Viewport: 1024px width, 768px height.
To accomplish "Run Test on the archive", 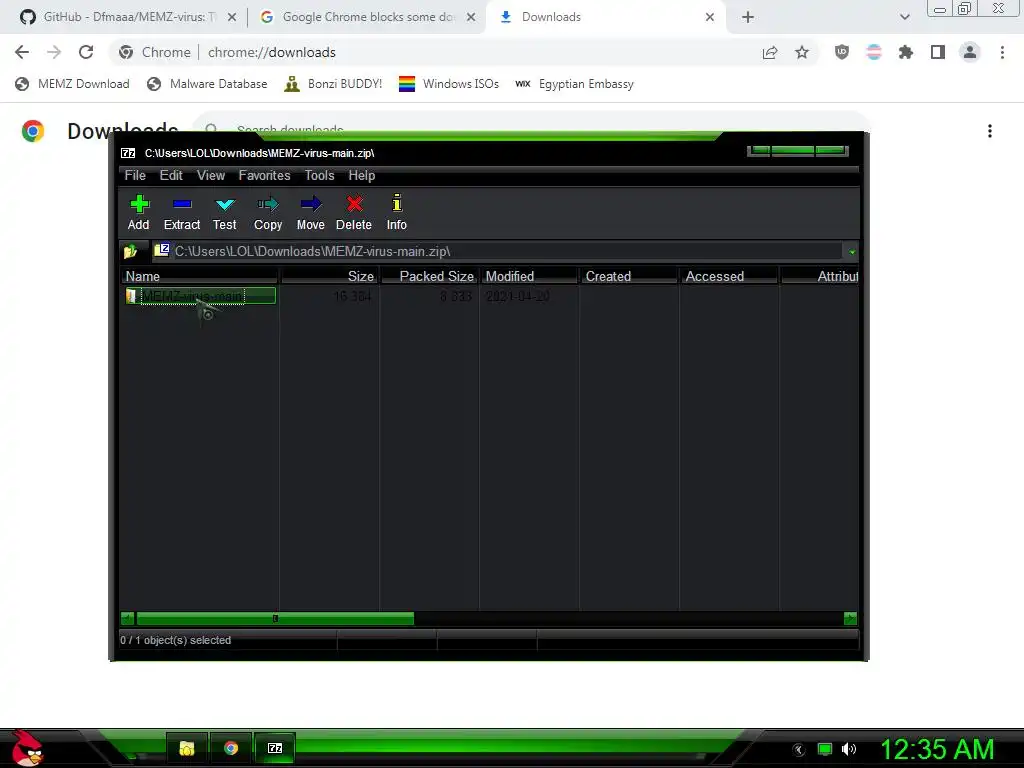I will click(x=225, y=212).
